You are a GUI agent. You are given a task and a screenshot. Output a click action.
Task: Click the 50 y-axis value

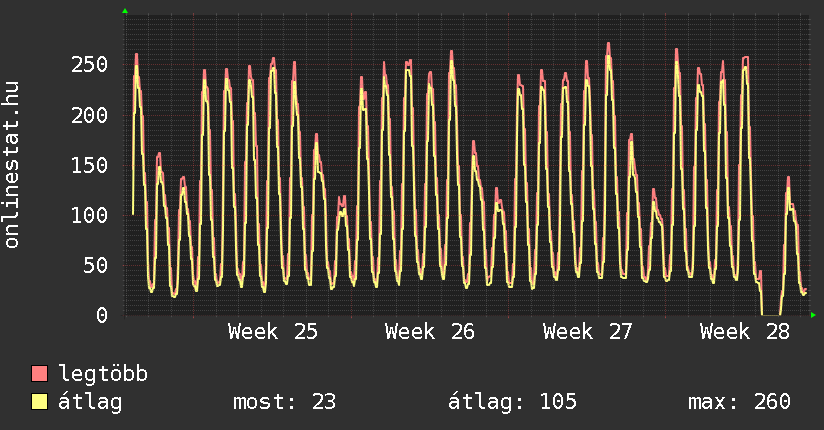click(96, 265)
